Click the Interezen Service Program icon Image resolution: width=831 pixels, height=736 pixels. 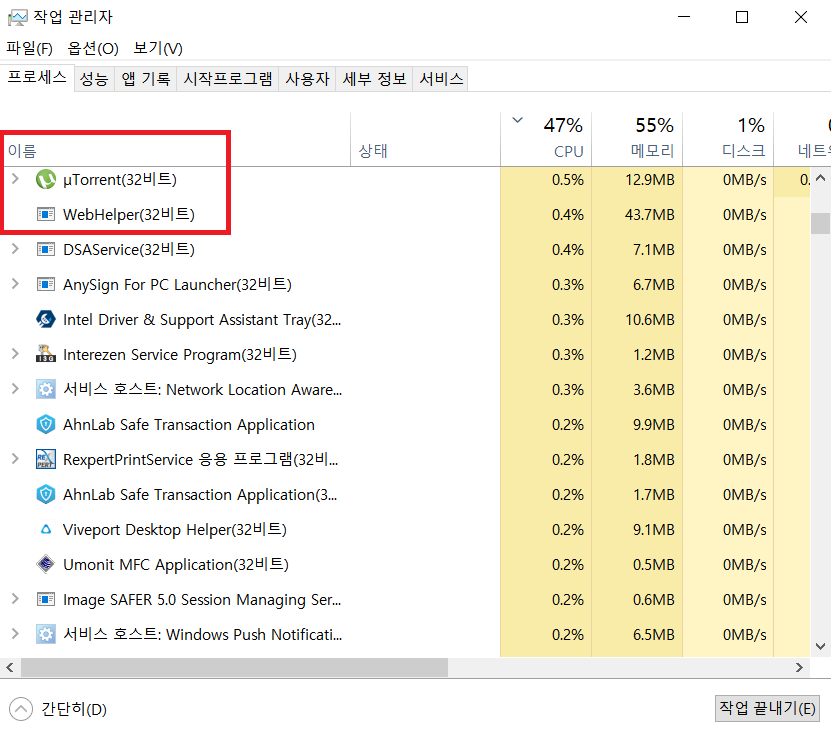[46, 354]
